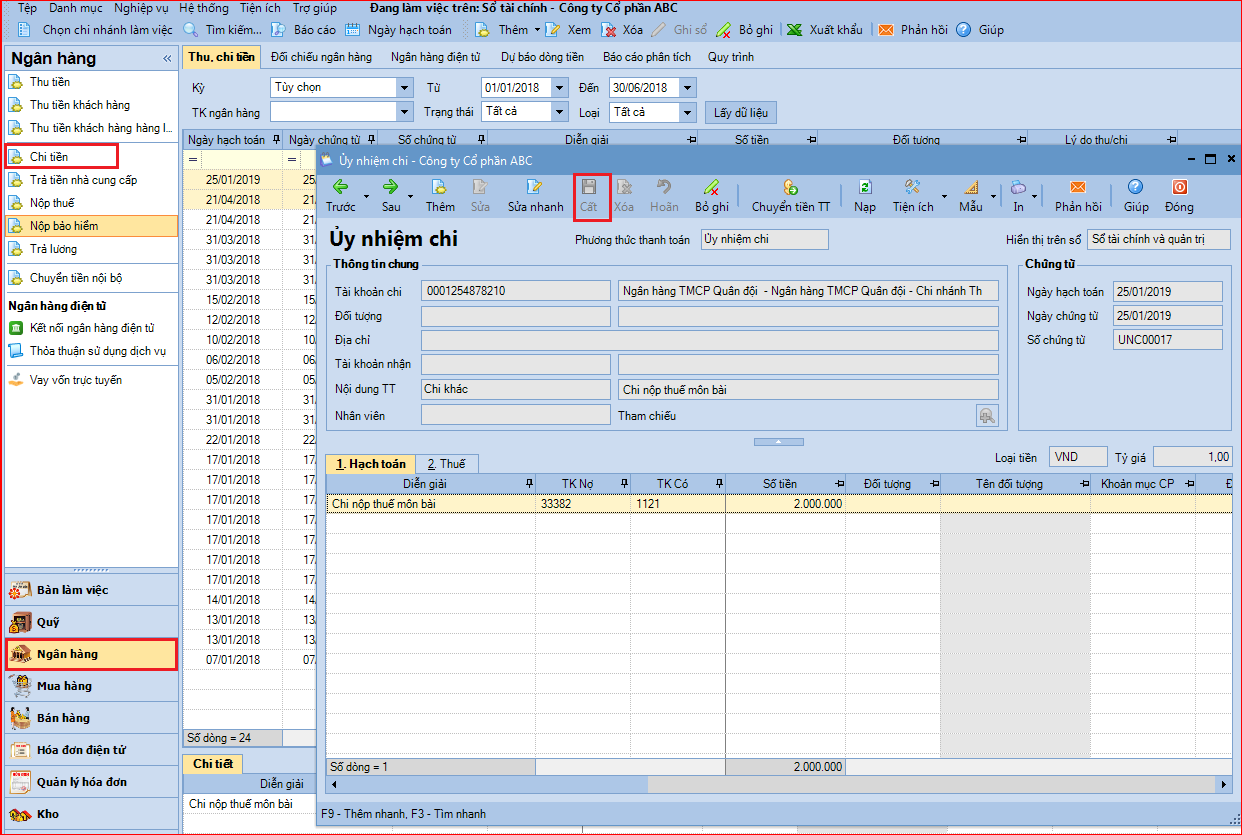Click Bỏ ghi in the main window toolbar
This screenshot has height=835, width=1242.
pyautogui.click(x=744, y=30)
